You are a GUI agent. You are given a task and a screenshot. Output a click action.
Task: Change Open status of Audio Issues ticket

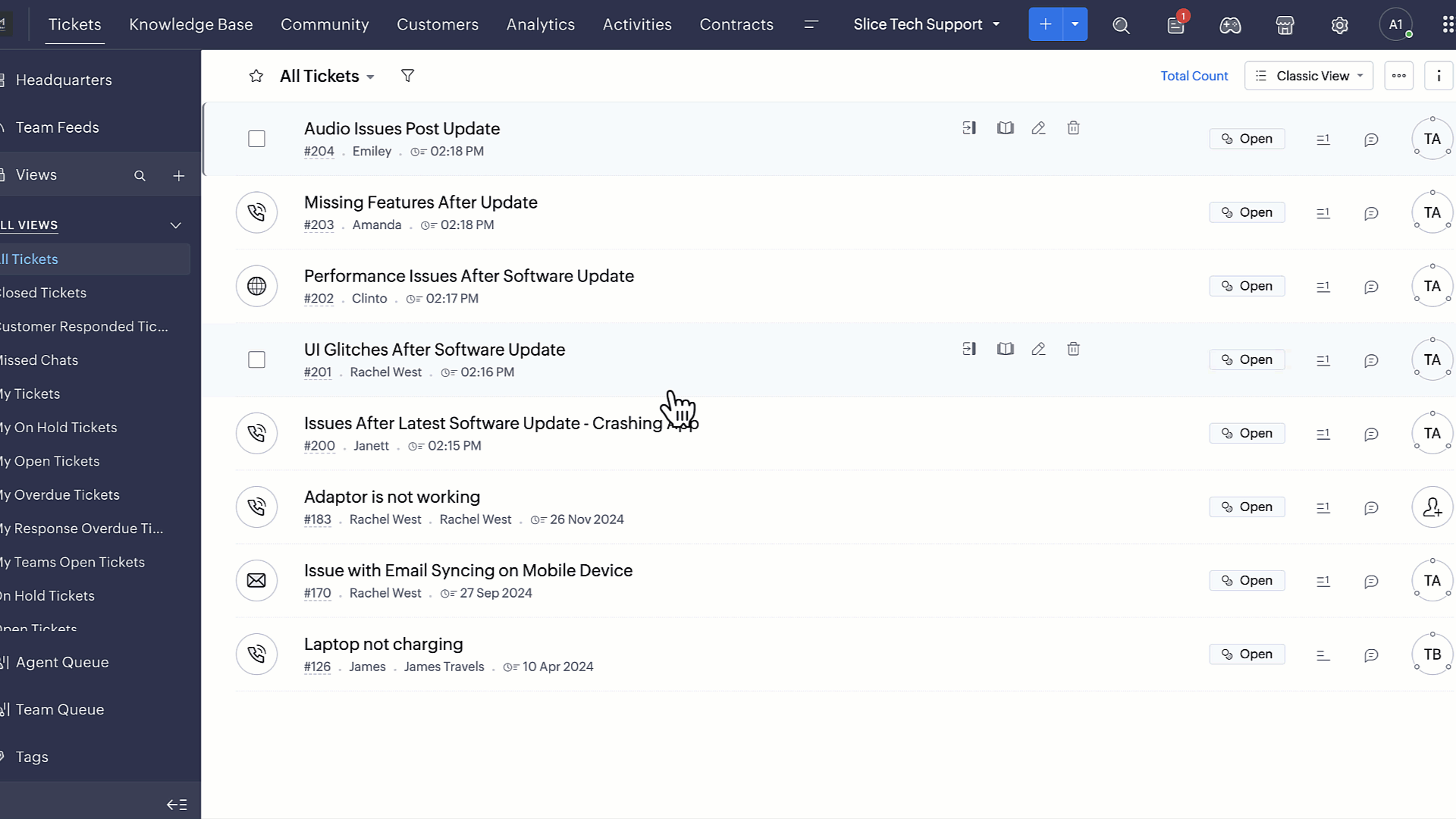tap(1247, 139)
